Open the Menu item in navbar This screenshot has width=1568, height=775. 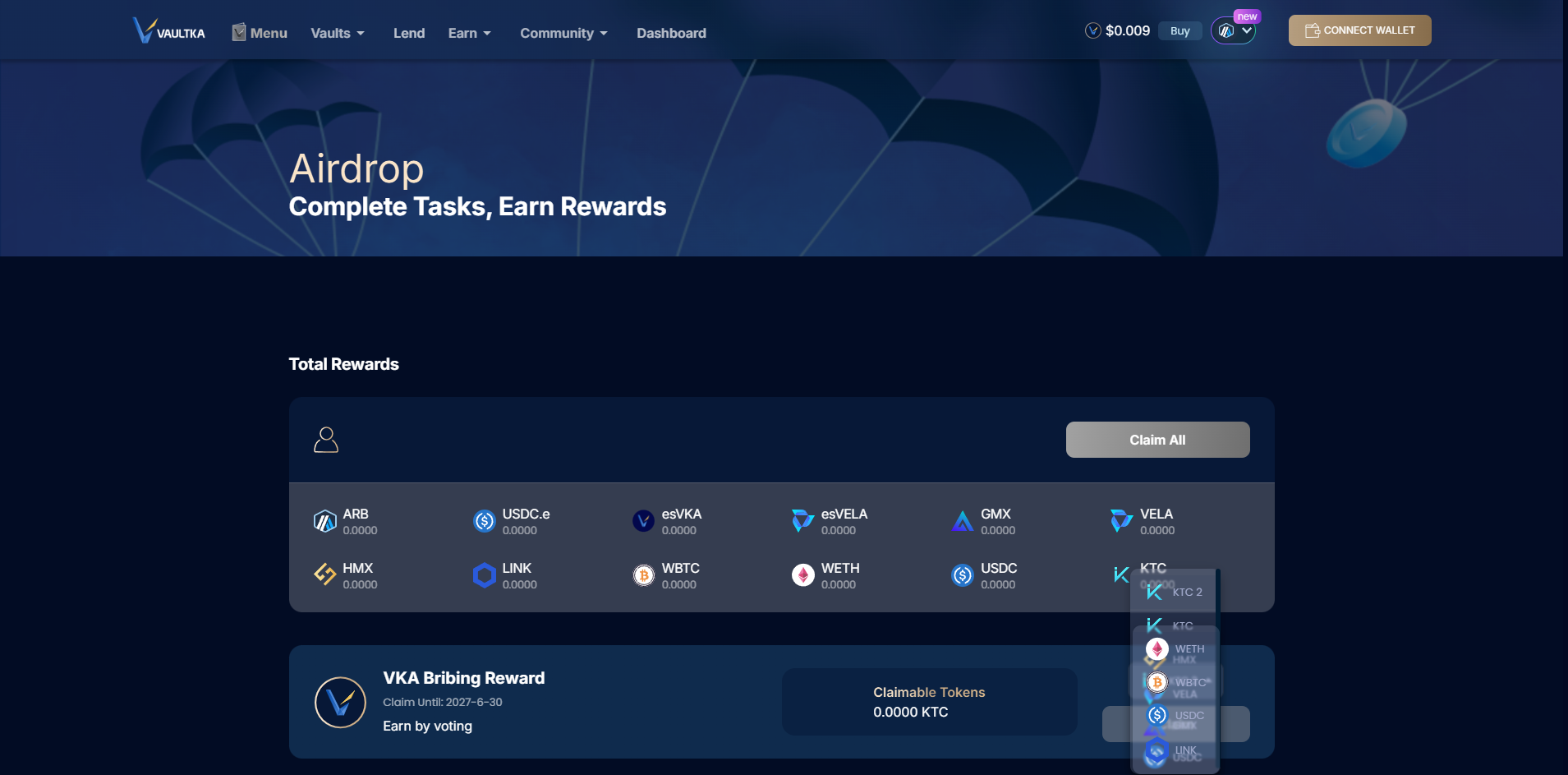[260, 33]
